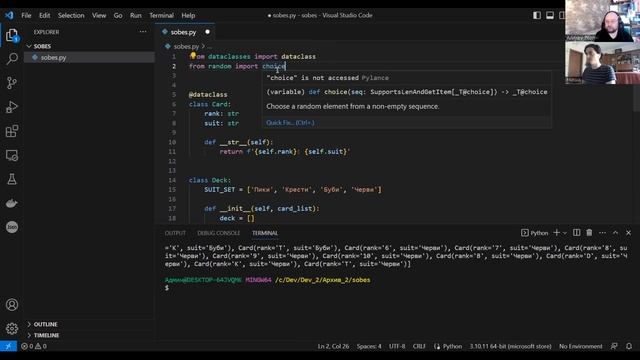Screen dimensions: 640x360
Task: Switch to the DEBUG CONSOLE tab
Action: pos(219,233)
